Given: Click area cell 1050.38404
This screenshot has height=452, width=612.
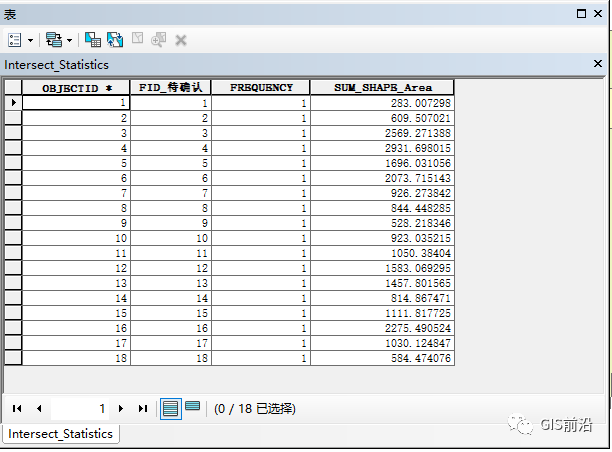Looking at the screenshot, I should (x=382, y=253).
